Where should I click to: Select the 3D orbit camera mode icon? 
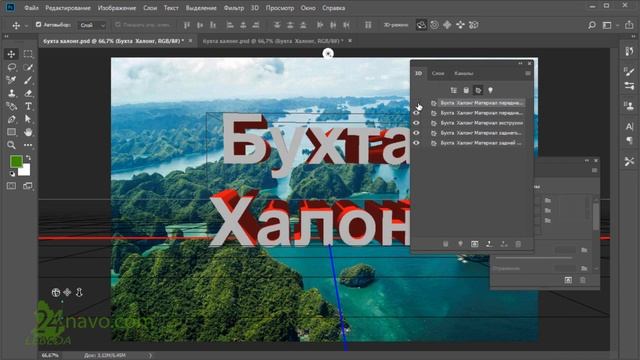point(421,25)
